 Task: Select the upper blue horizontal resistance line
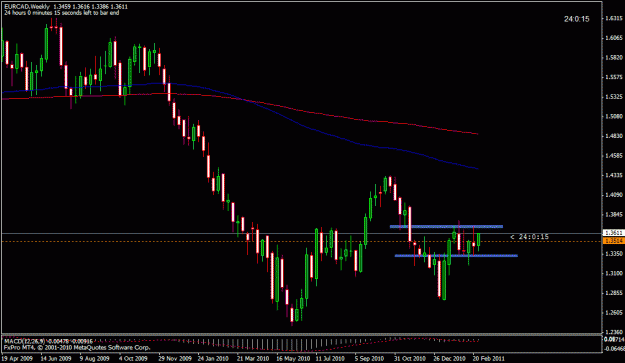(x=446, y=226)
